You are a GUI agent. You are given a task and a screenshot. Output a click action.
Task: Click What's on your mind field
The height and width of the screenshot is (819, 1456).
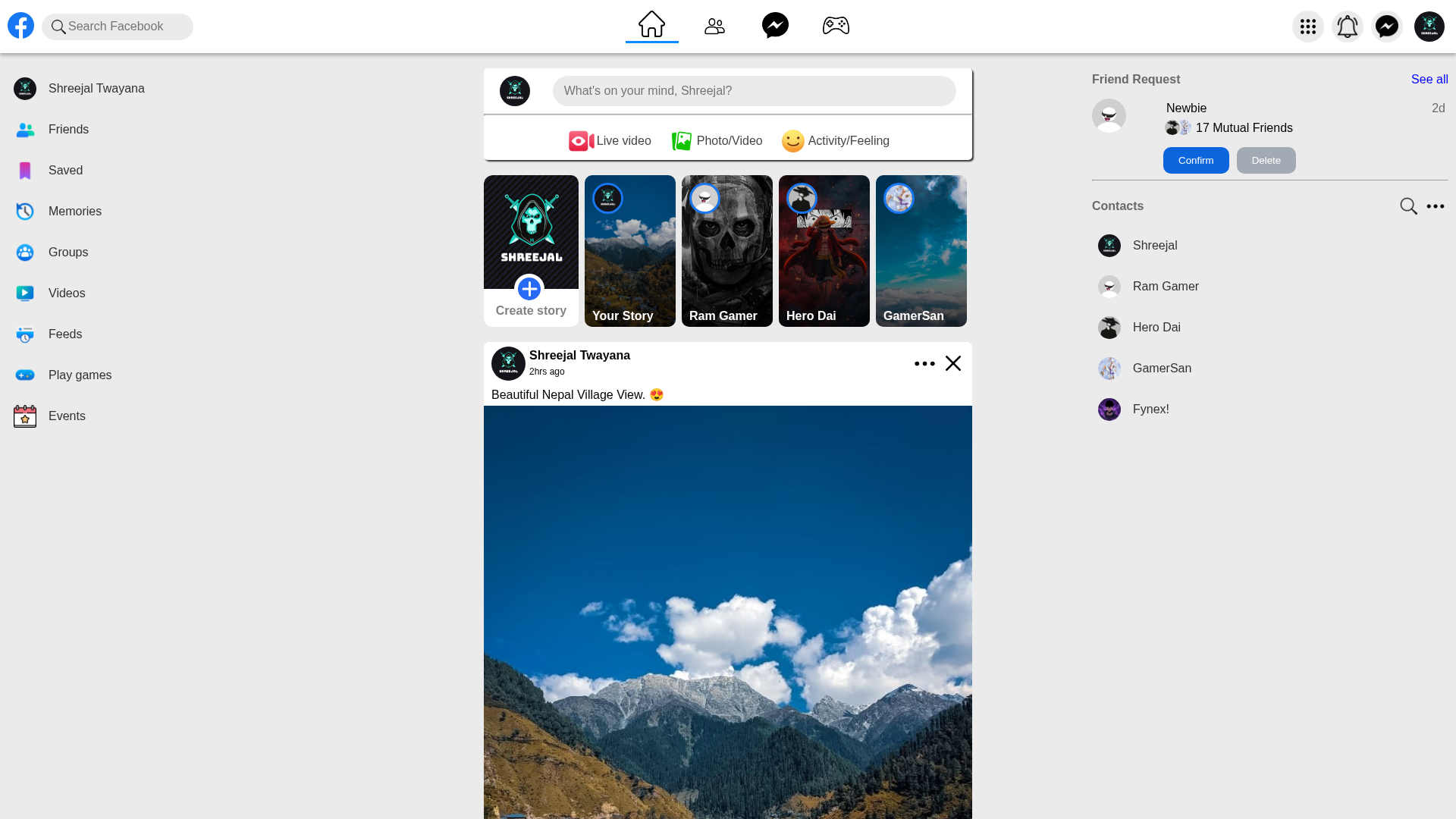click(x=754, y=91)
